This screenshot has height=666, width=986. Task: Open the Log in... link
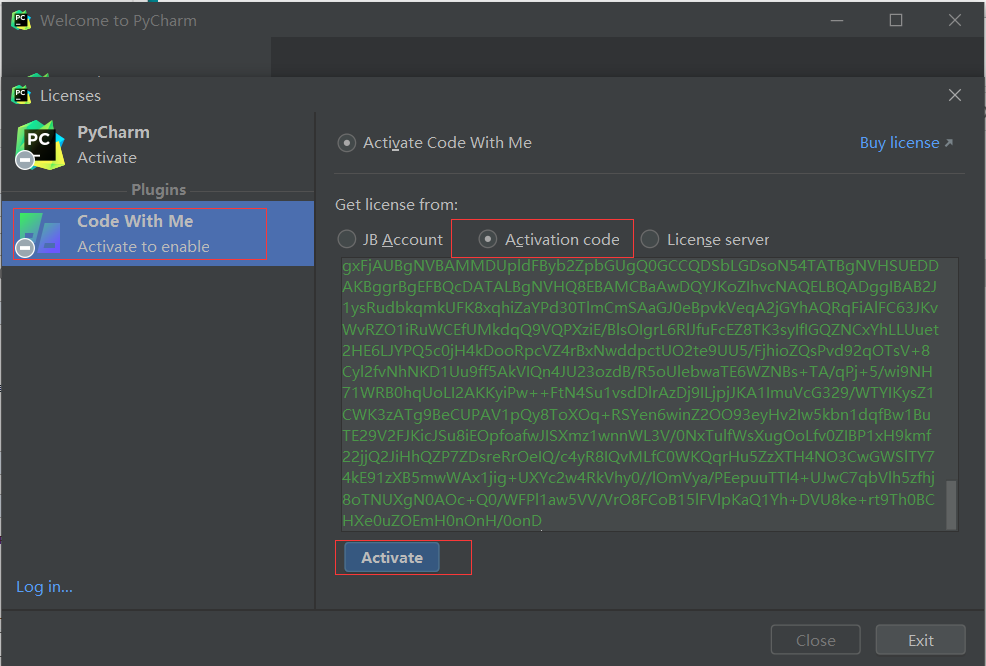tap(44, 586)
